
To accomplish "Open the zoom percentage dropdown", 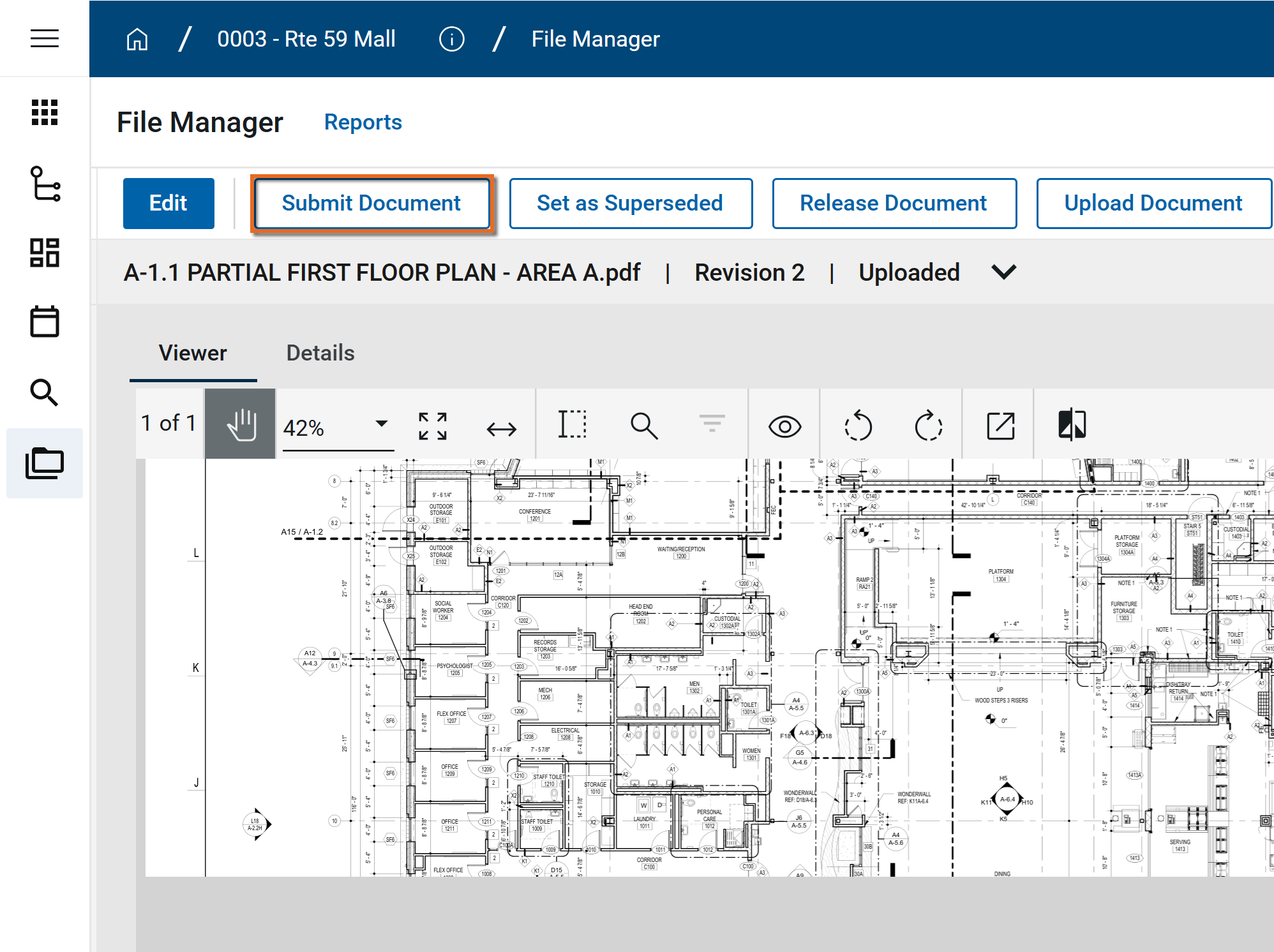I will (x=381, y=424).
